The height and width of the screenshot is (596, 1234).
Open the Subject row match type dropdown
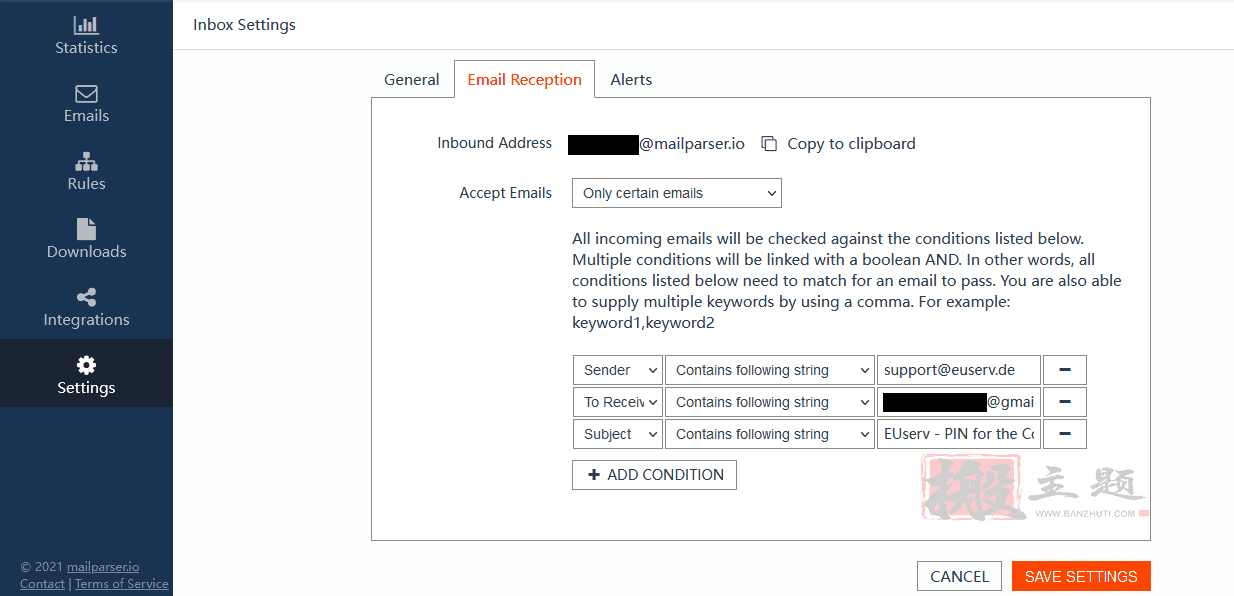pos(770,434)
